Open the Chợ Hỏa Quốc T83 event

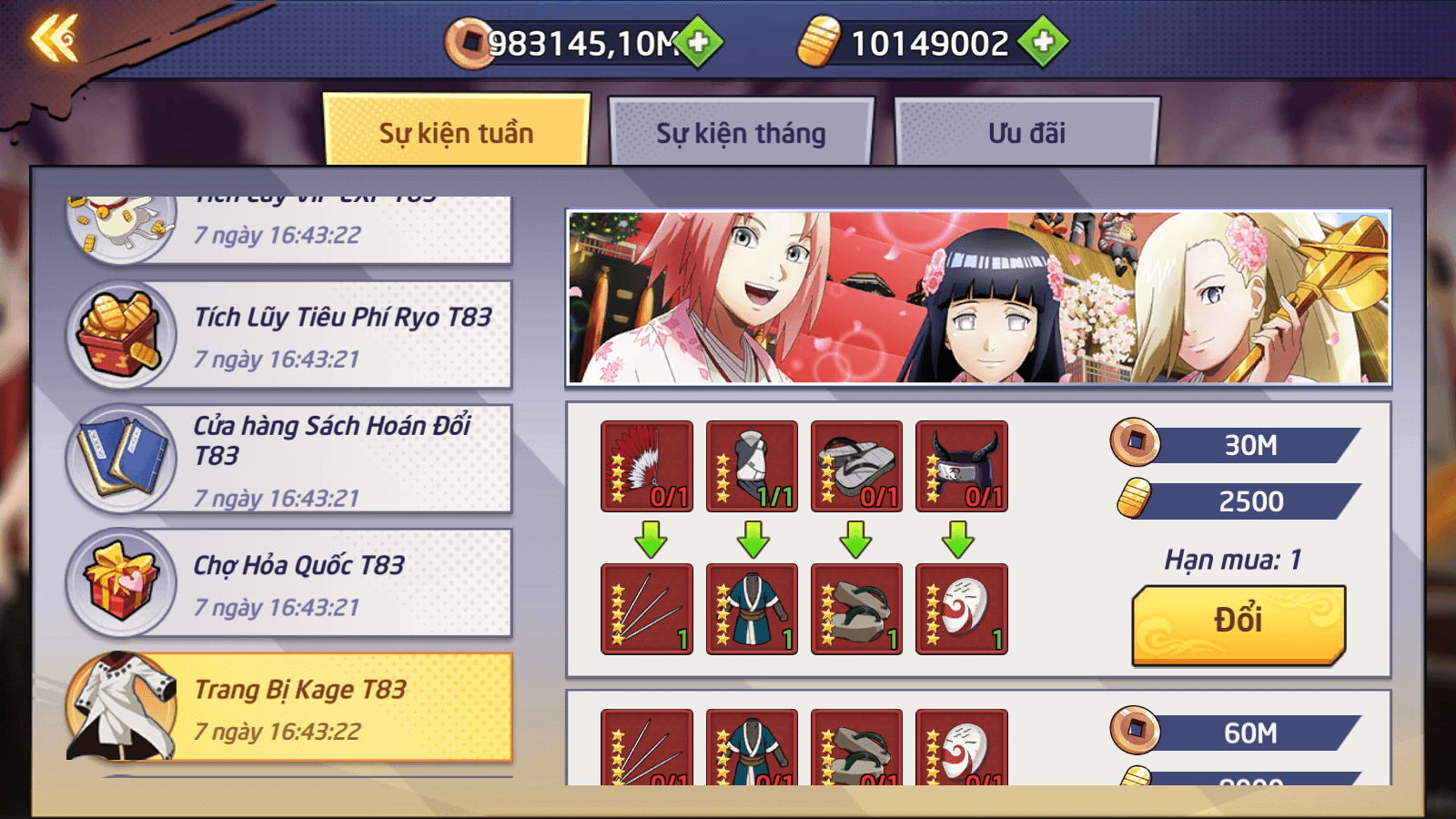289,582
